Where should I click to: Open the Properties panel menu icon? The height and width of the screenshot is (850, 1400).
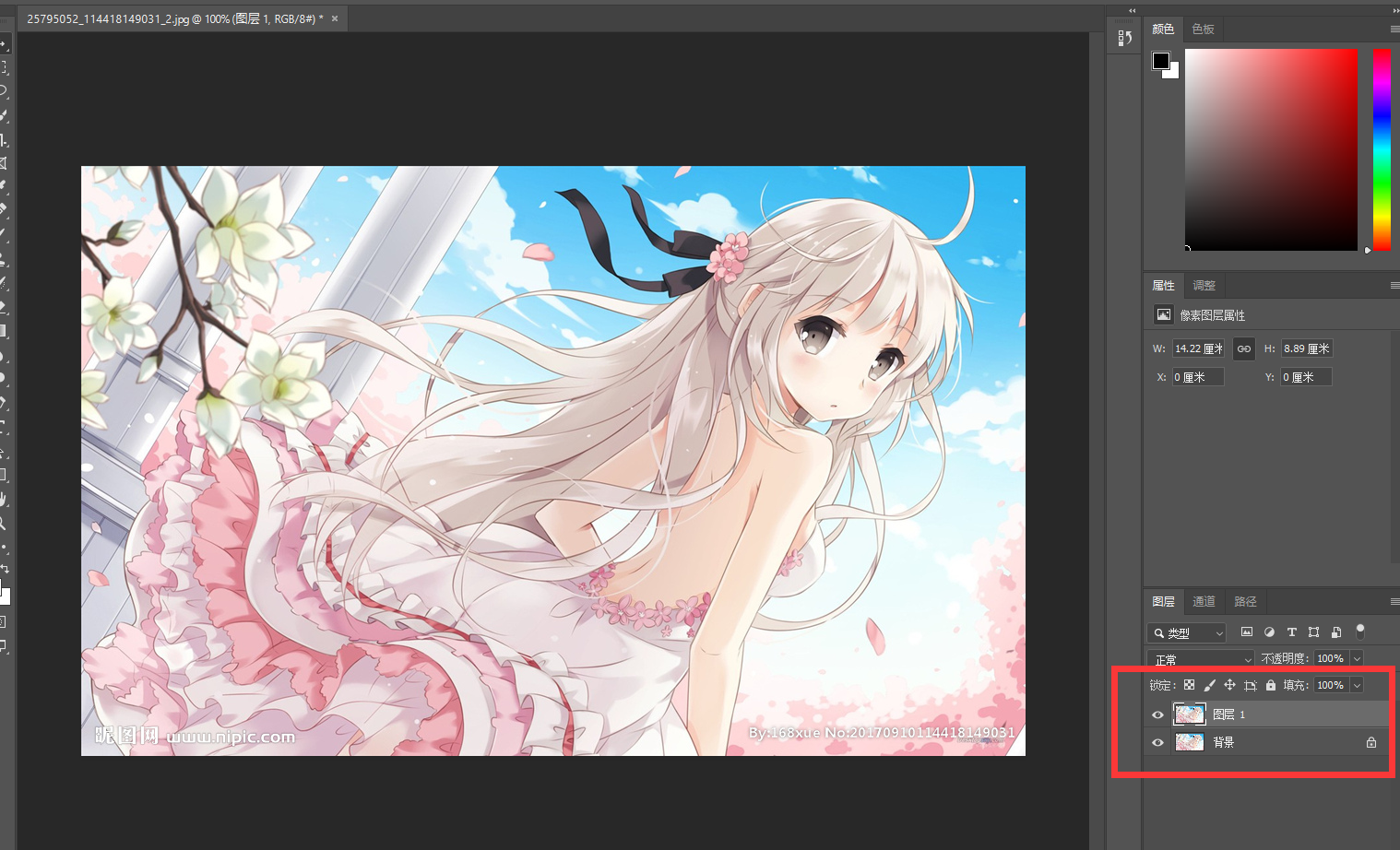(1394, 286)
